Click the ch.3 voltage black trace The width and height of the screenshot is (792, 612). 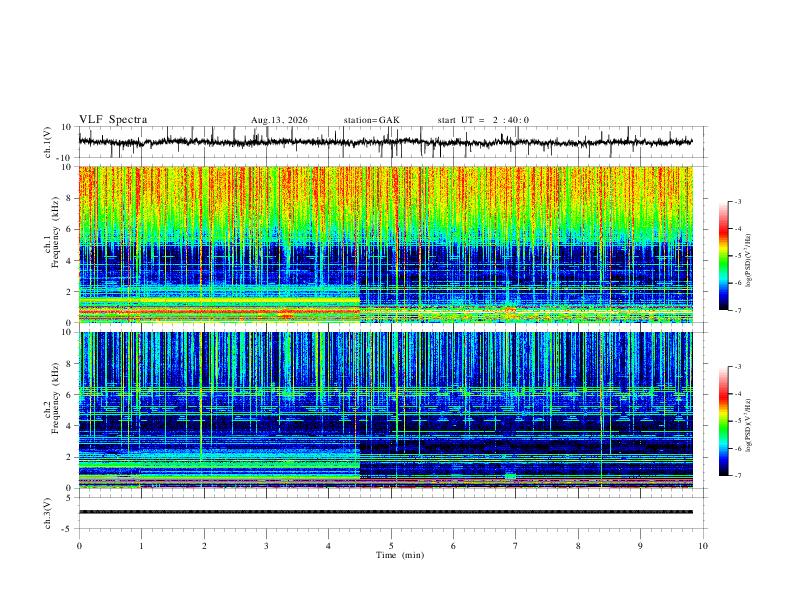[385, 512]
